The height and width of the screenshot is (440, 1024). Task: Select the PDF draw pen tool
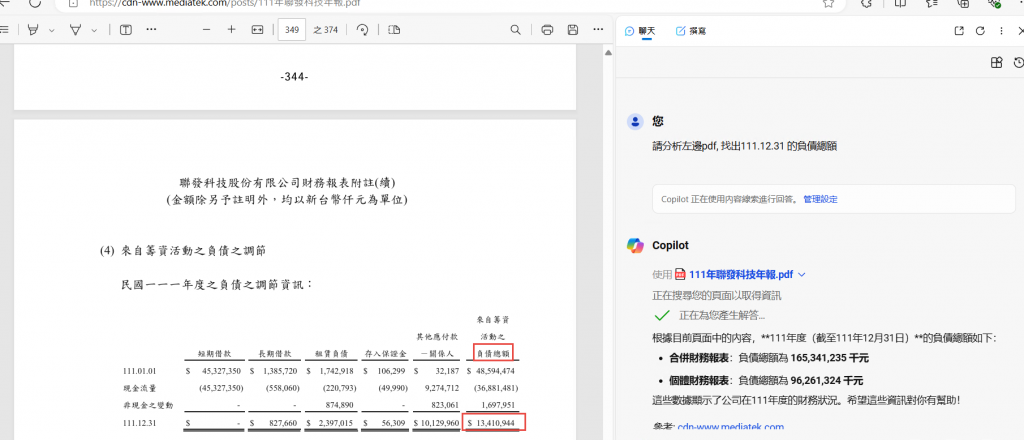tap(75, 29)
